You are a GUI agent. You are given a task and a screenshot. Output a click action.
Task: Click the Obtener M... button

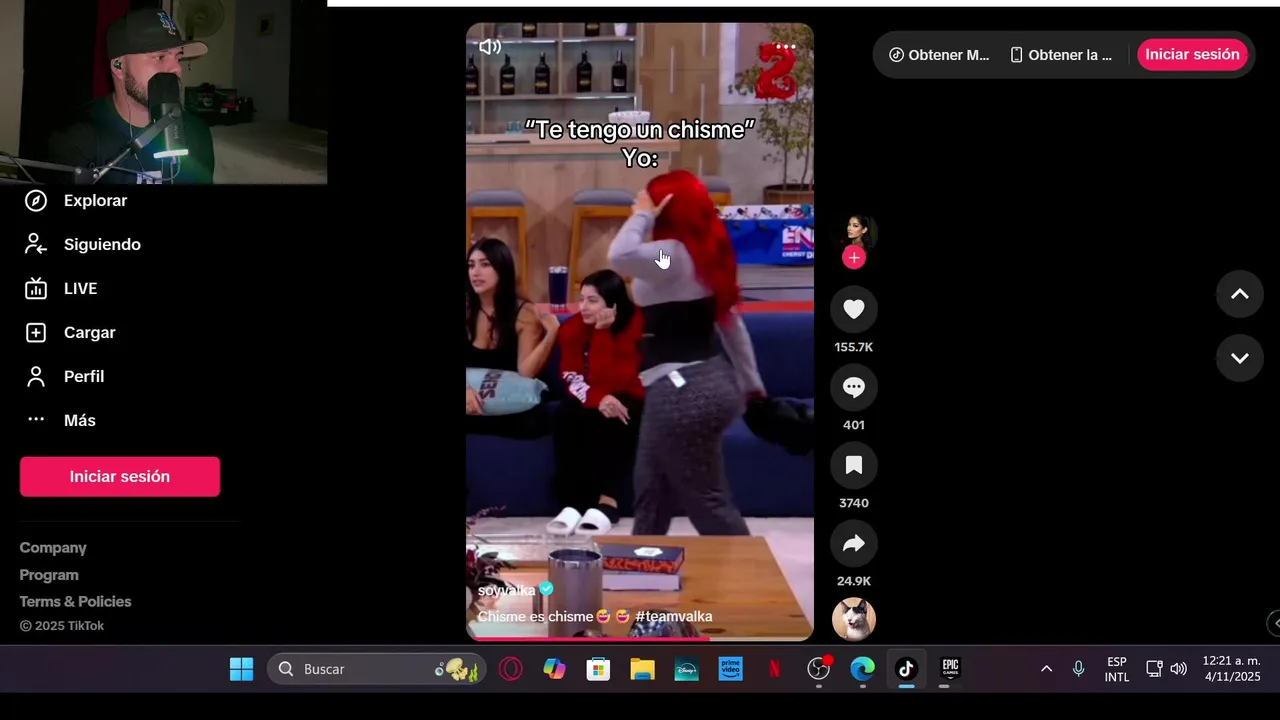click(x=939, y=55)
